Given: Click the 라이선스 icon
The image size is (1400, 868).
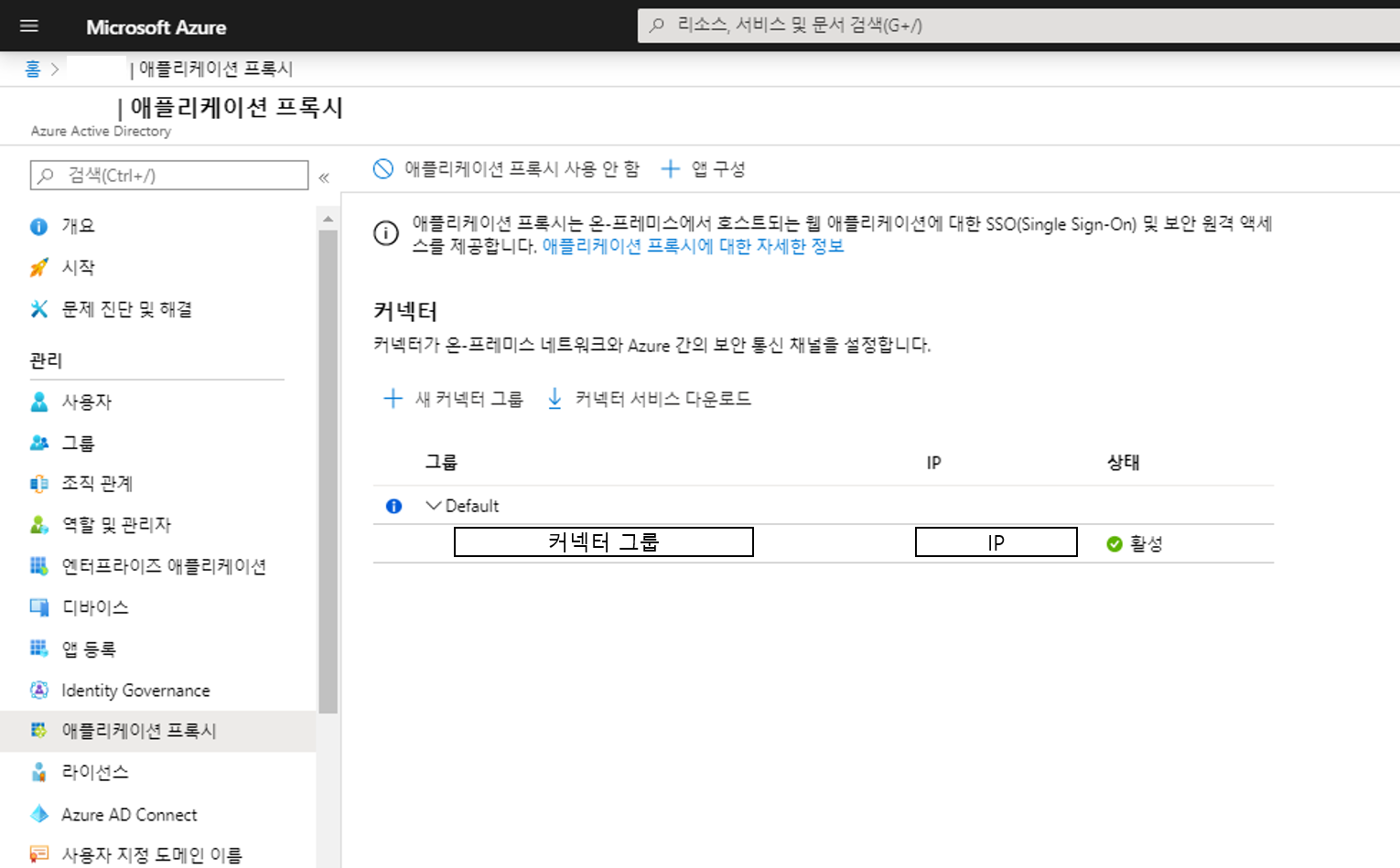Looking at the screenshot, I should 38,772.
